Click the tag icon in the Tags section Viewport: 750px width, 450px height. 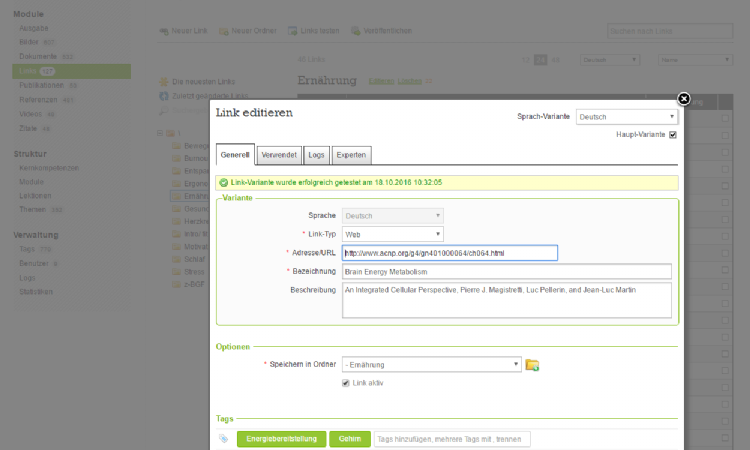224,439
